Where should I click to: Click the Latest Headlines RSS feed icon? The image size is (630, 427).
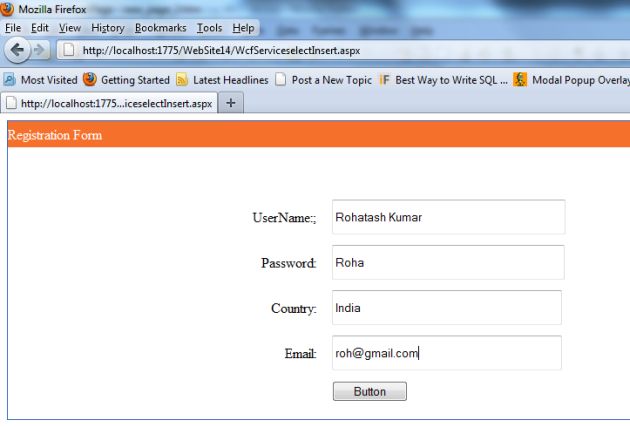pyautogui.click(x=182, y=80)
